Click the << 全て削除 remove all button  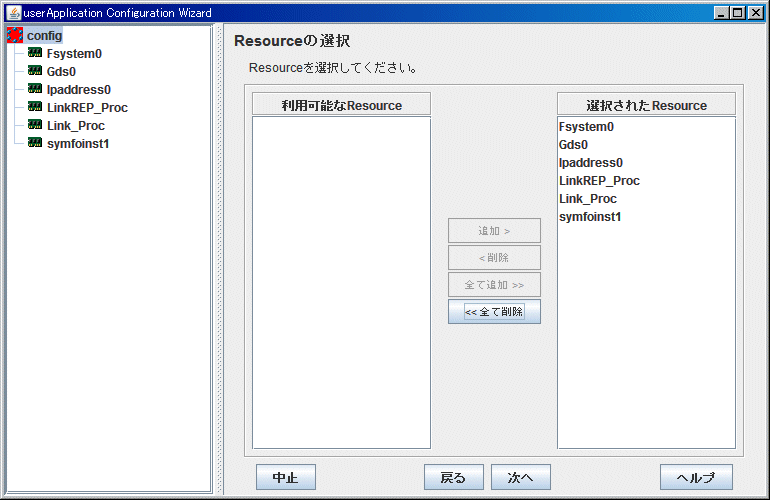[x=494, y=311]
